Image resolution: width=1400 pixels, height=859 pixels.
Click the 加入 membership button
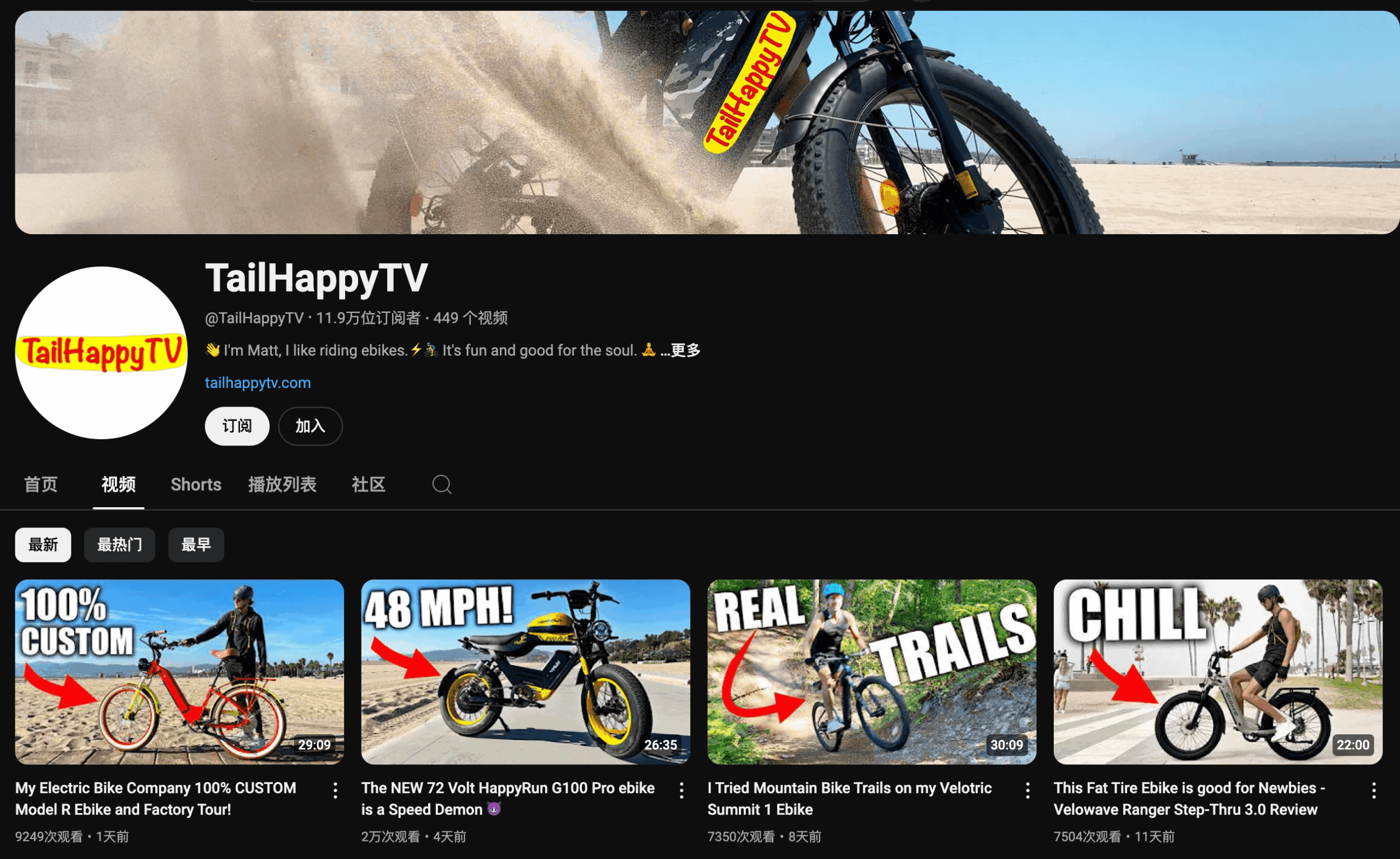point(310,426)
